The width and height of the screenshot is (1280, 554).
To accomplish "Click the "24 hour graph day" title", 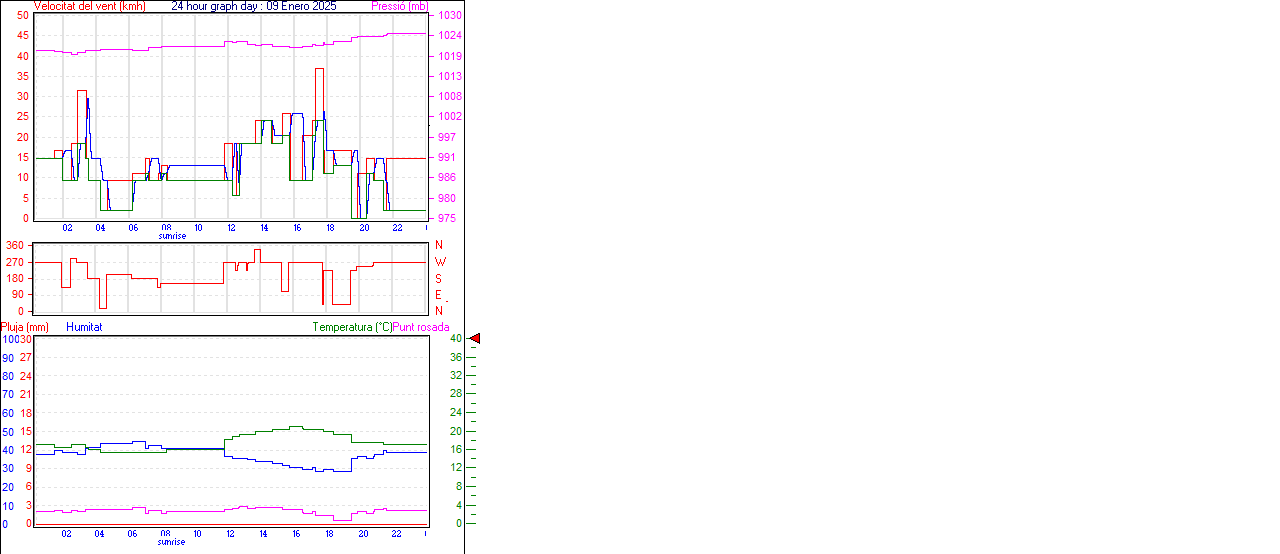I will click(x=216, y=6).
